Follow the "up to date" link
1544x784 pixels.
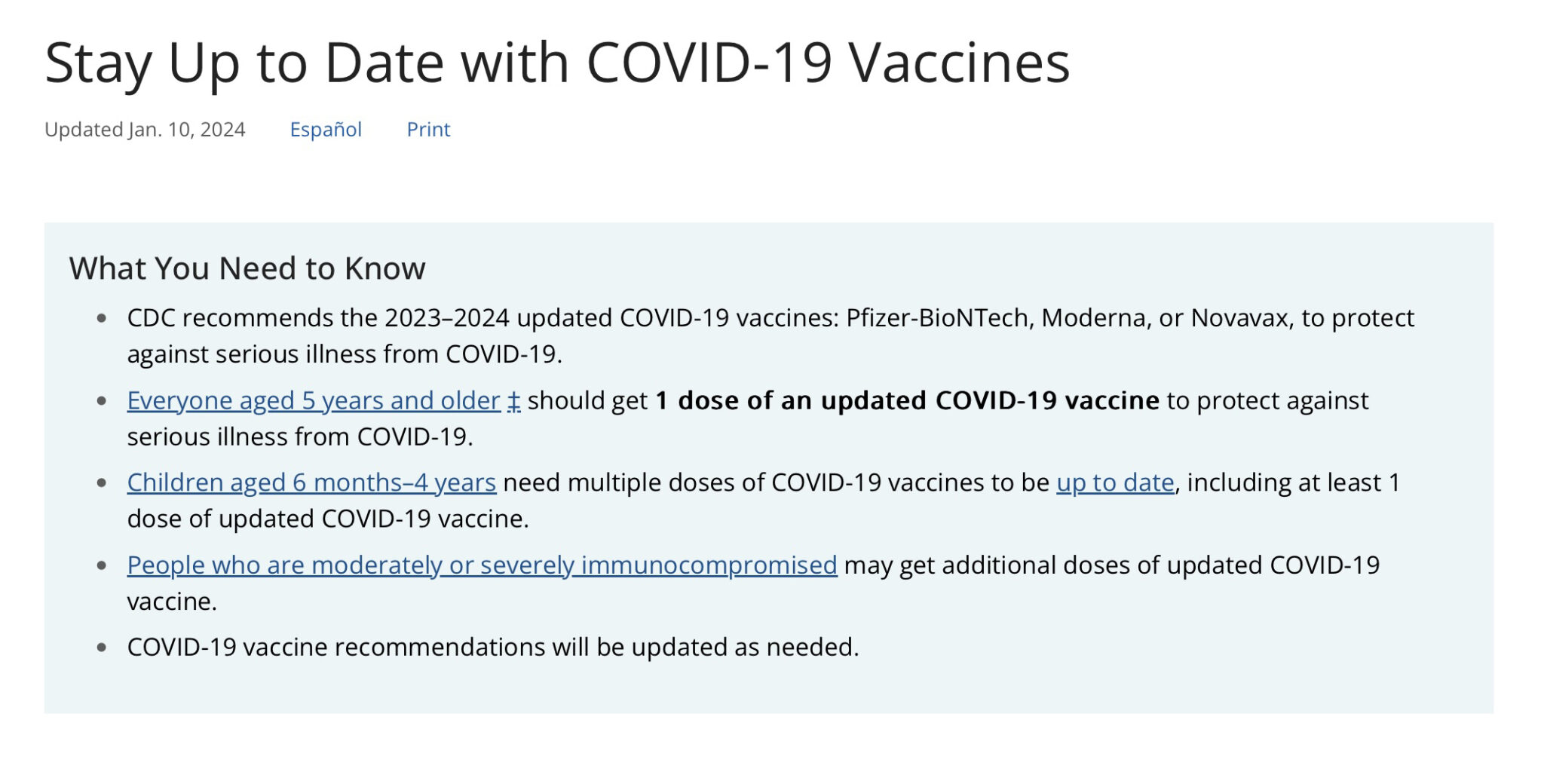(x=1115, y=482)
